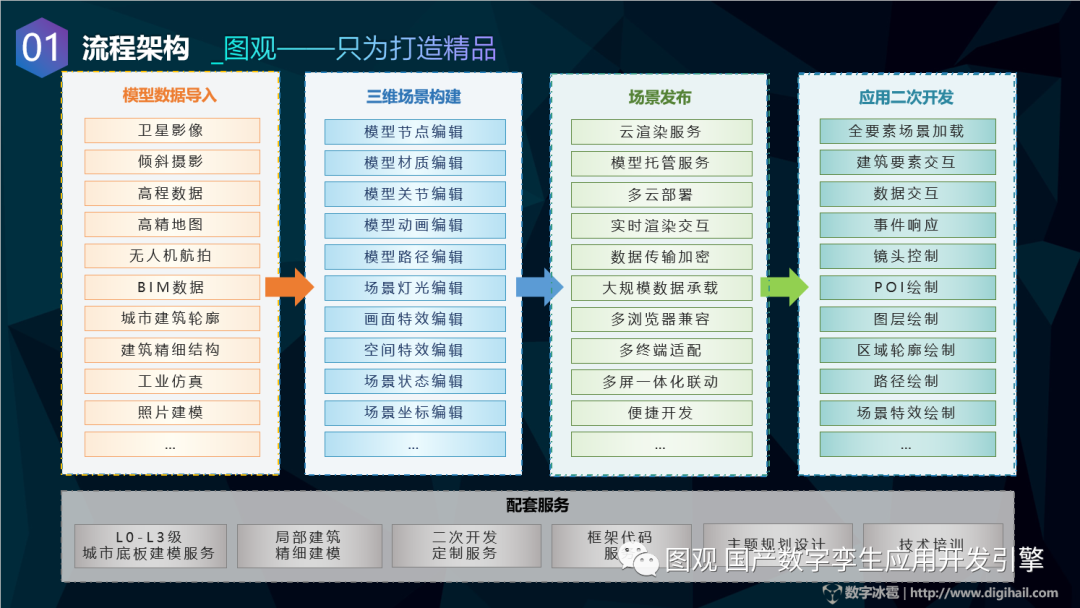The image size is (1080, 608).
Task: Click the 三维场景构建 column header
Action: click(413, 96)
